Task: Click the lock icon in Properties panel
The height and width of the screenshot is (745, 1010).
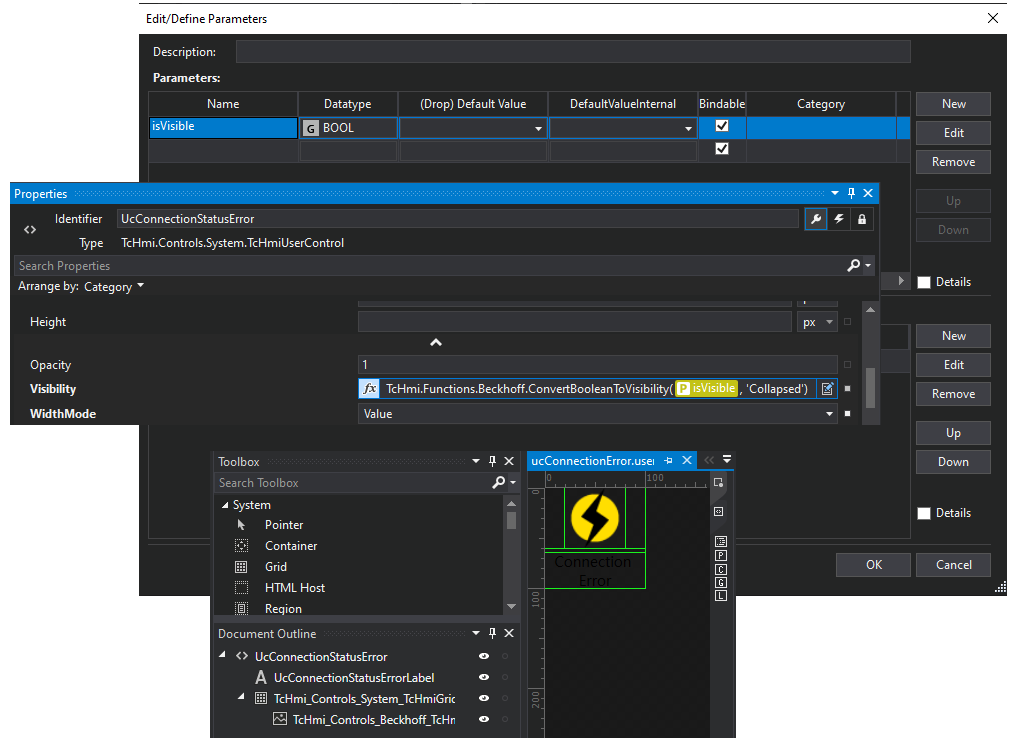Action: [861, 219]
